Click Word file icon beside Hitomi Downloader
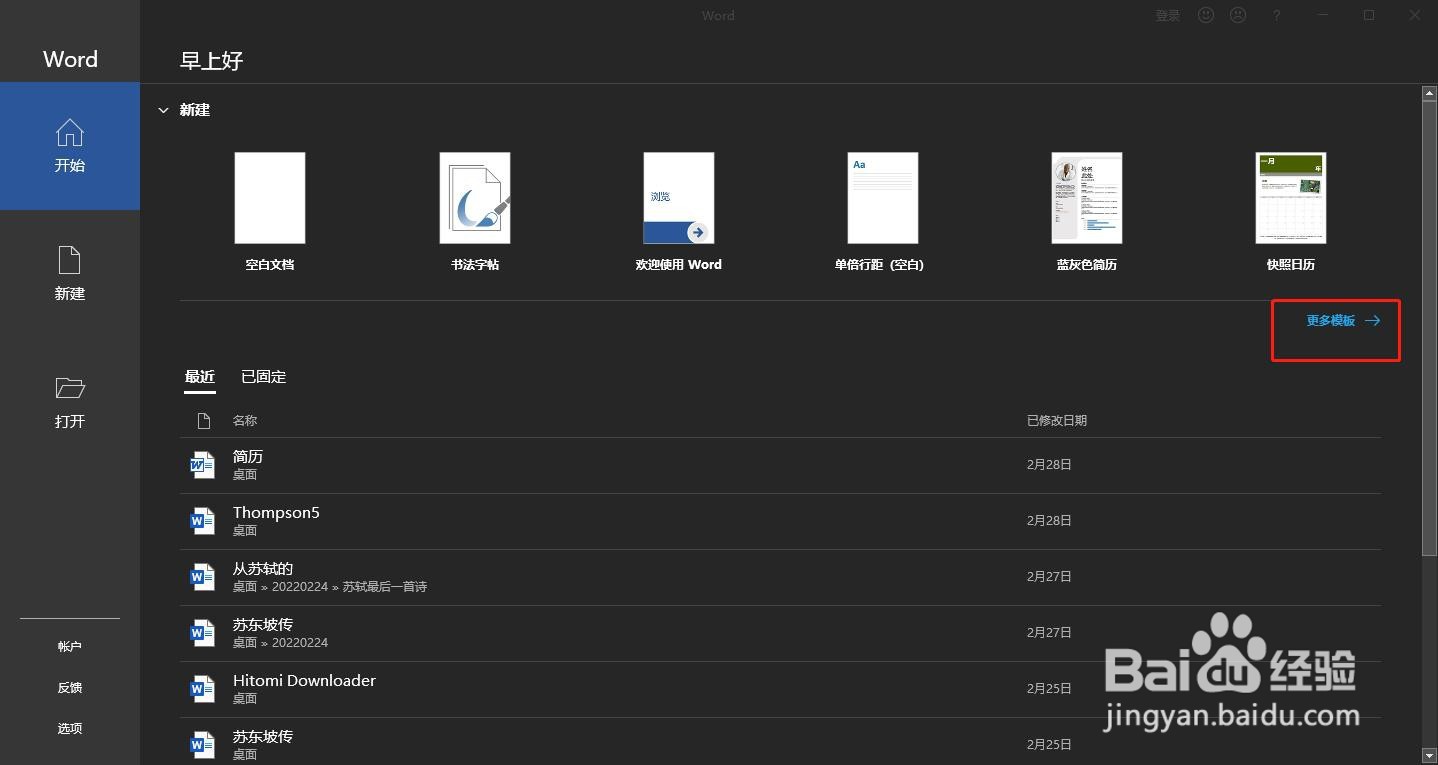 (x=203, y=689)
